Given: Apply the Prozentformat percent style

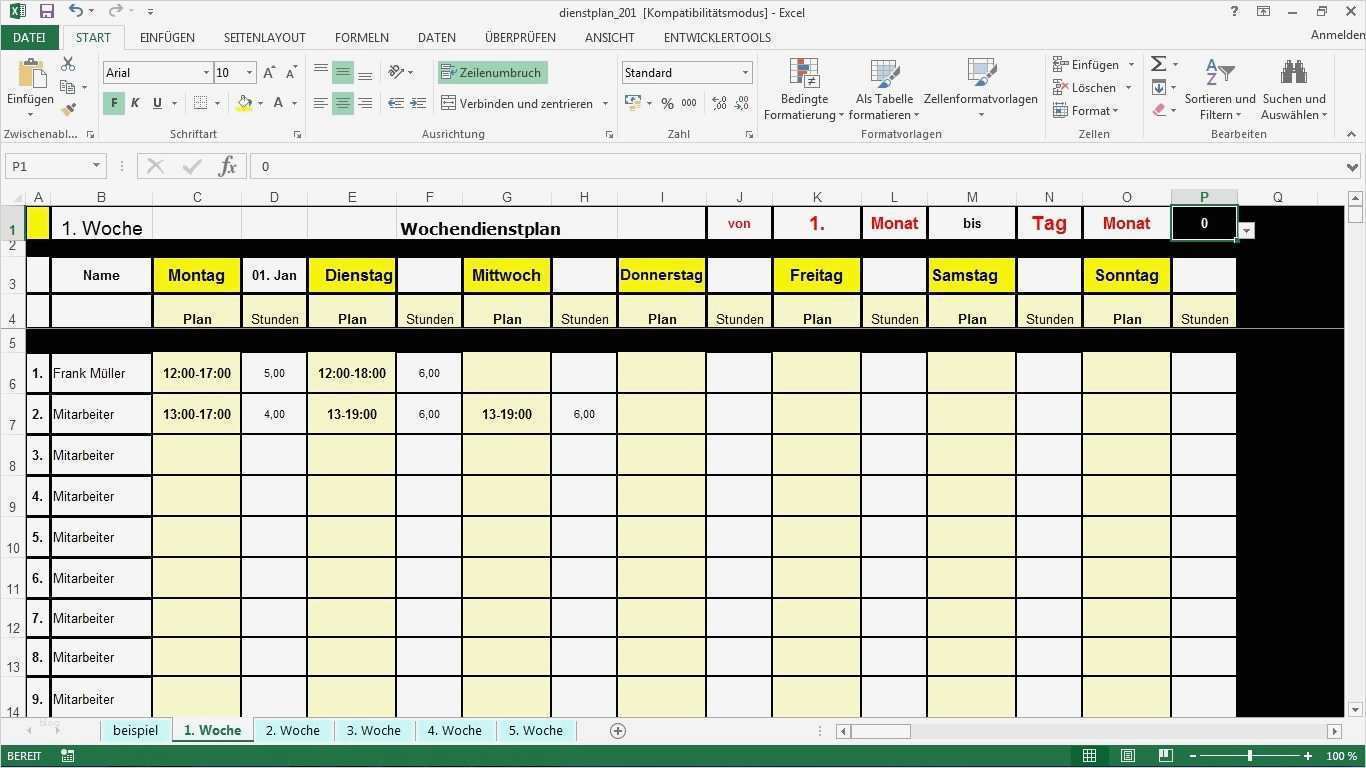Looking at the screenshot, I should tap(667, 103).
